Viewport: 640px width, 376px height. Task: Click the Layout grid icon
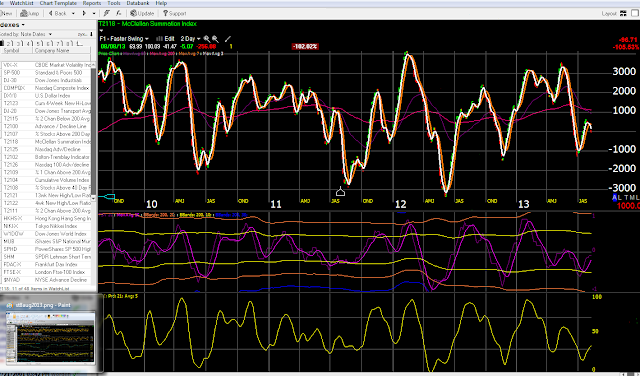(623, 13)
